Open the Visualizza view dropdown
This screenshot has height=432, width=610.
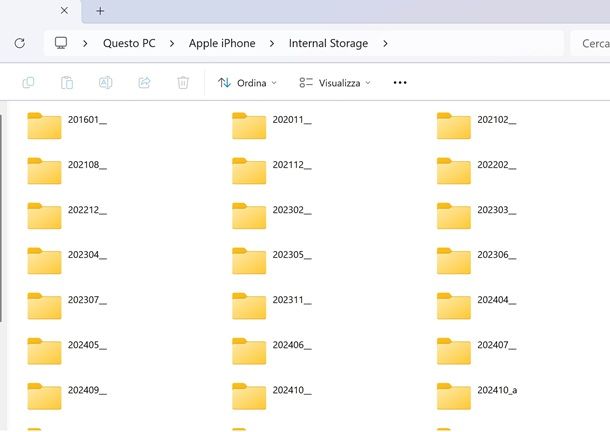335,83
